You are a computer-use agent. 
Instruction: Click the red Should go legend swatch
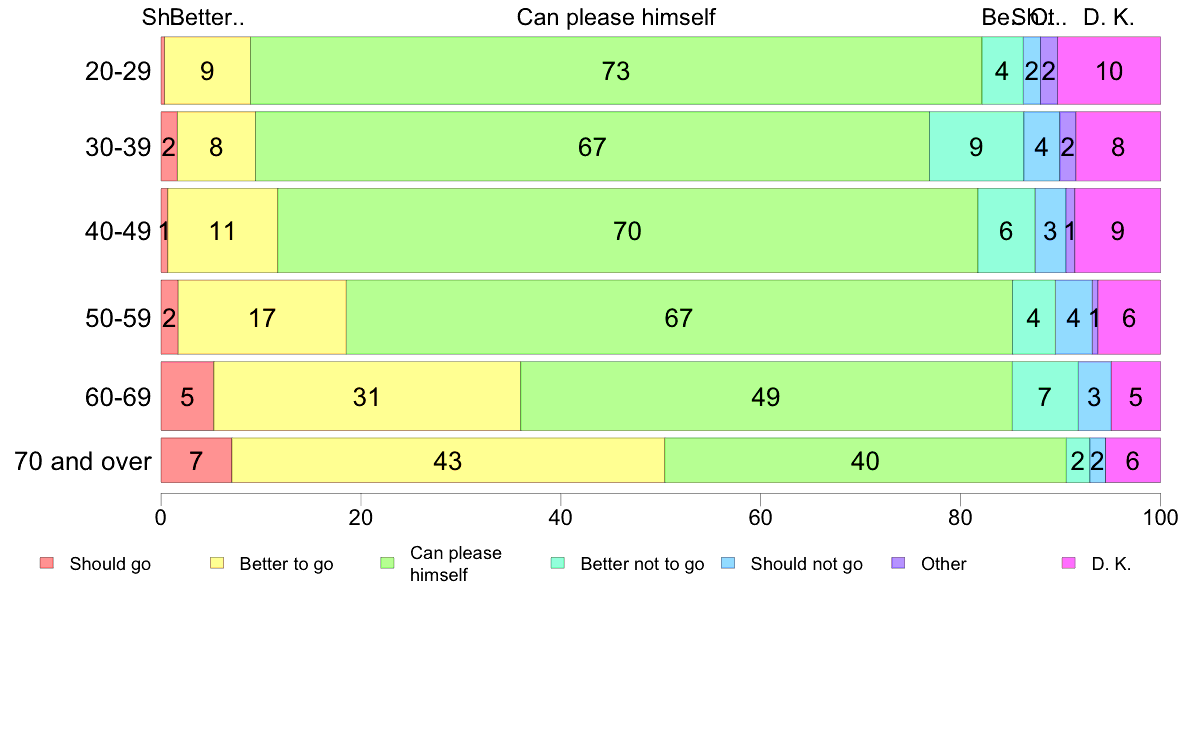(x=47, y=562)
